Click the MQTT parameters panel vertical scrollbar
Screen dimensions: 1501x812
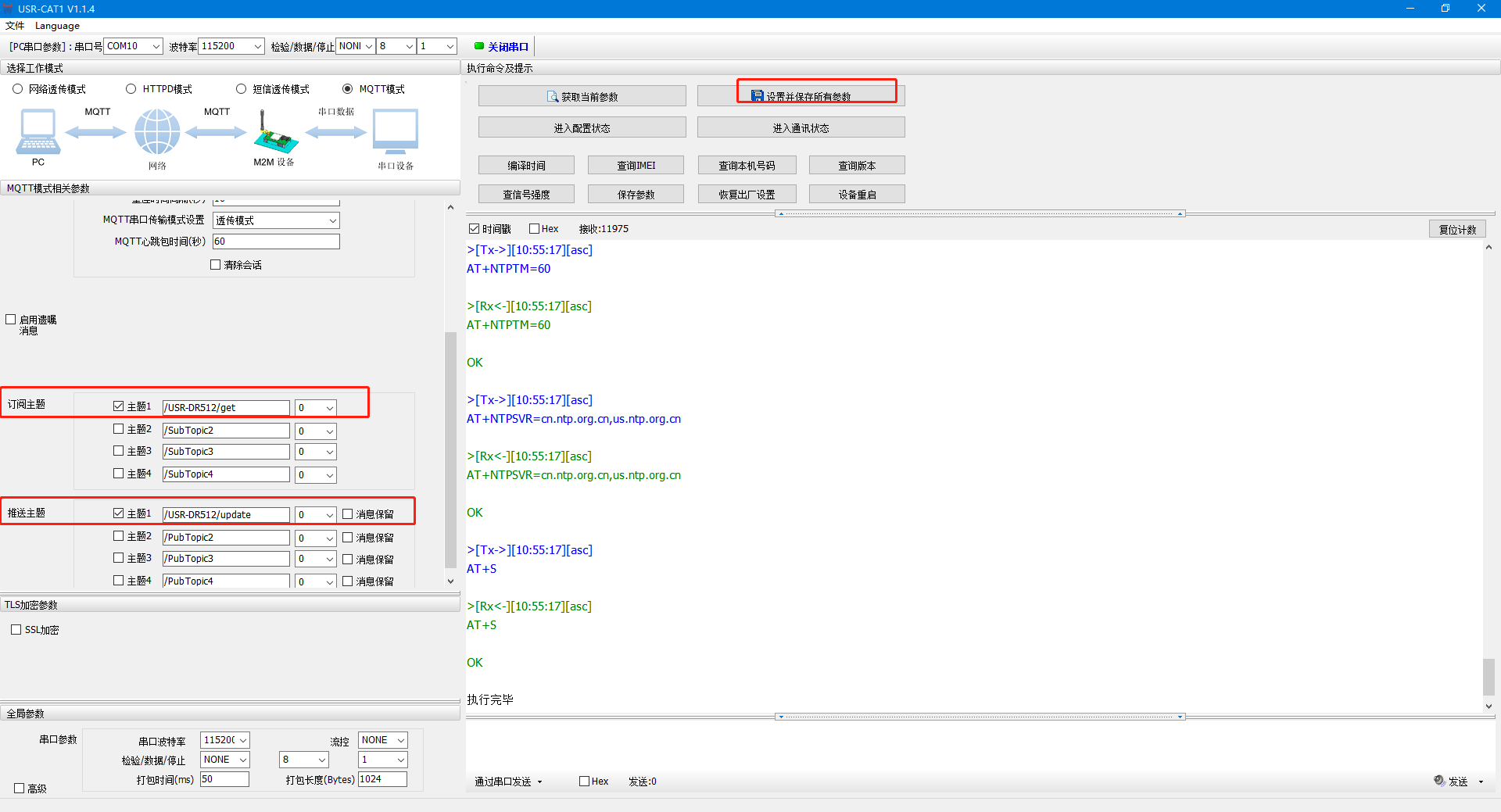pos(450,449)
